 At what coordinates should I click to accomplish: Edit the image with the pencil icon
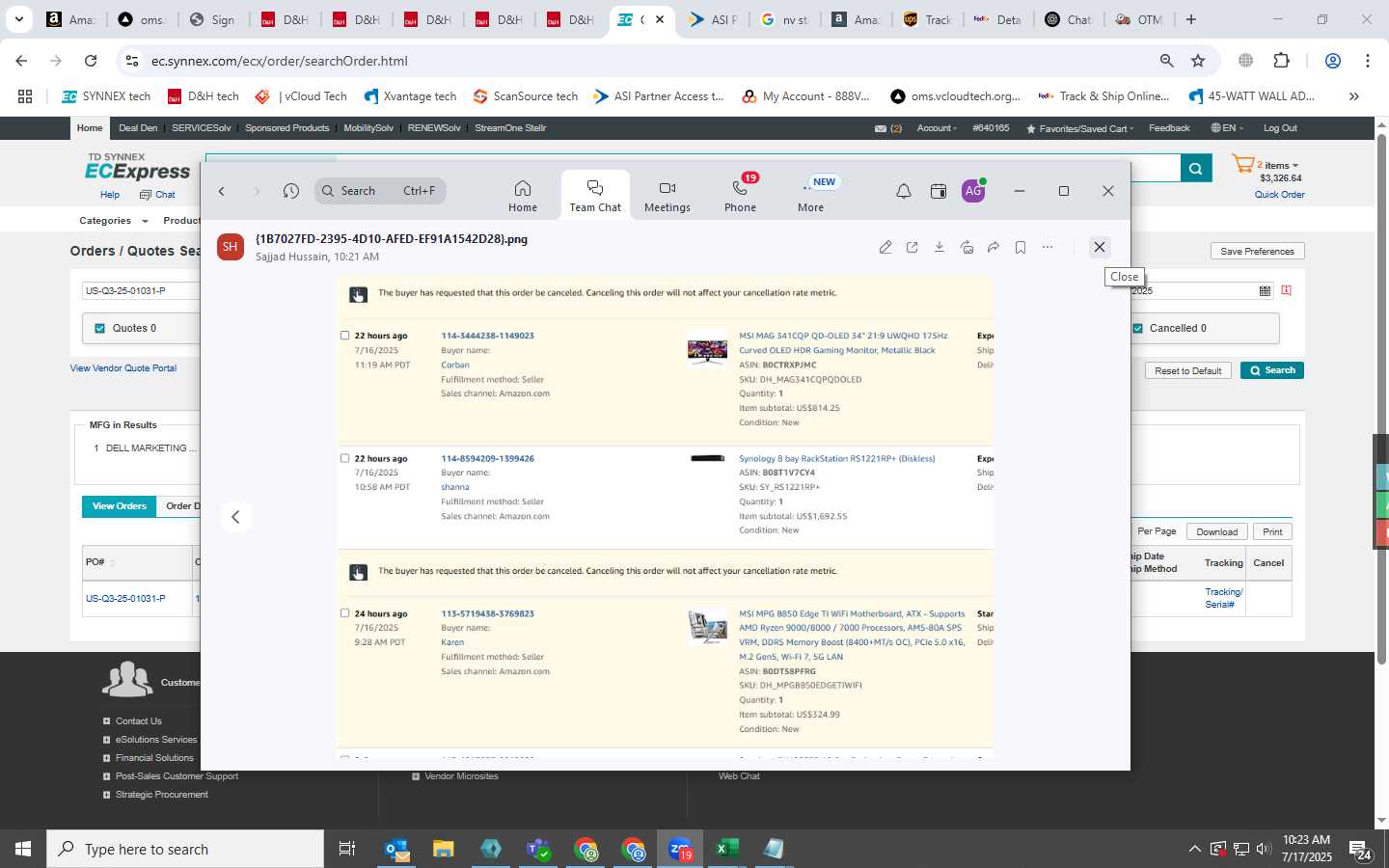[885, 248]
